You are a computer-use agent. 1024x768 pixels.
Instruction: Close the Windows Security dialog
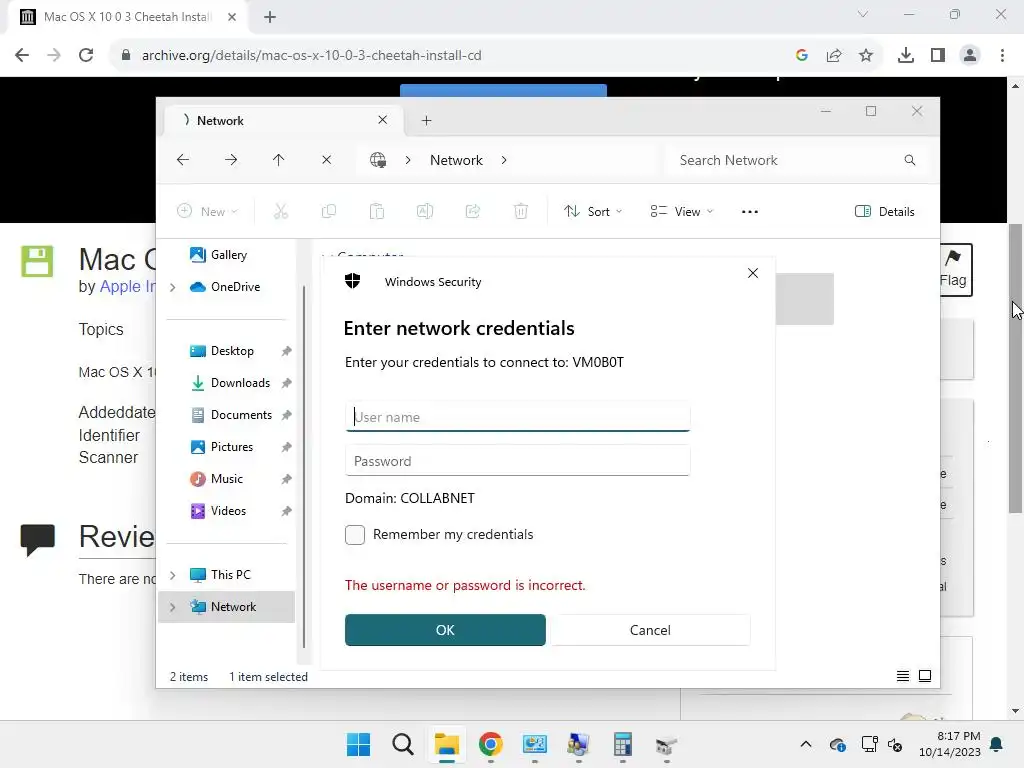pyautogui.click(x=752, y=273)
